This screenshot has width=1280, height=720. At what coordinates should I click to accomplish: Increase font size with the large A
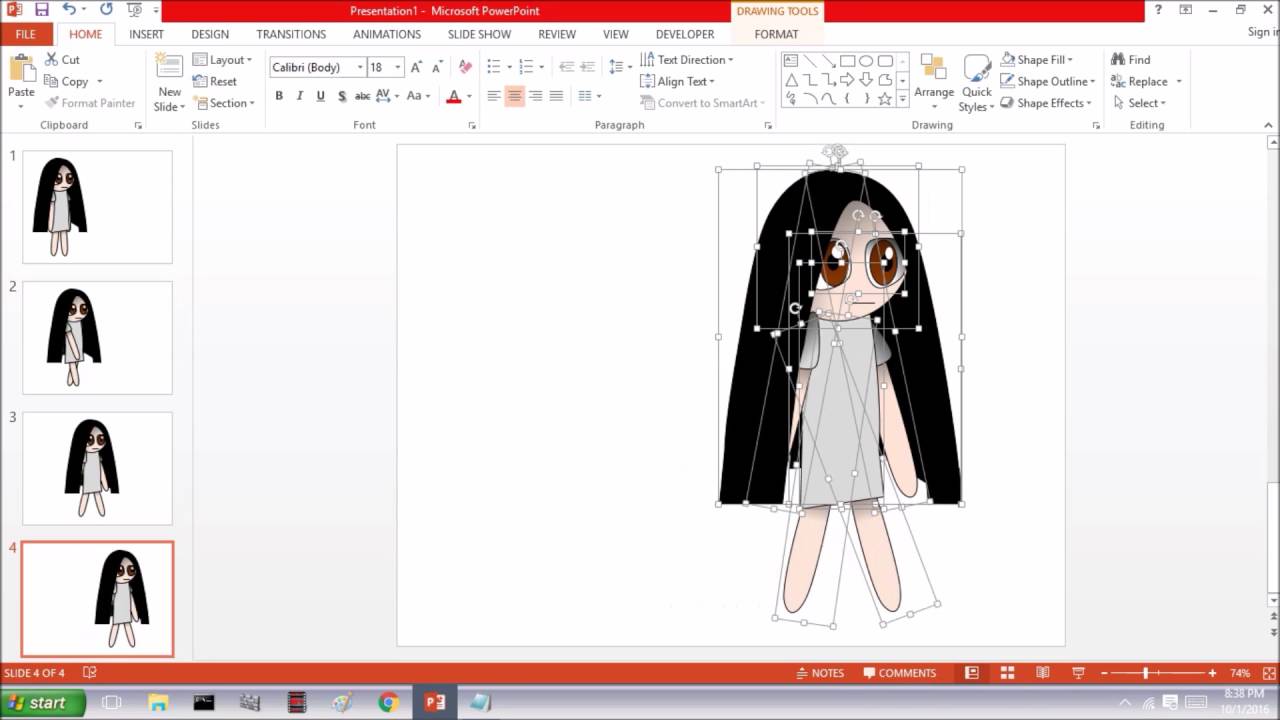point(416,67)
